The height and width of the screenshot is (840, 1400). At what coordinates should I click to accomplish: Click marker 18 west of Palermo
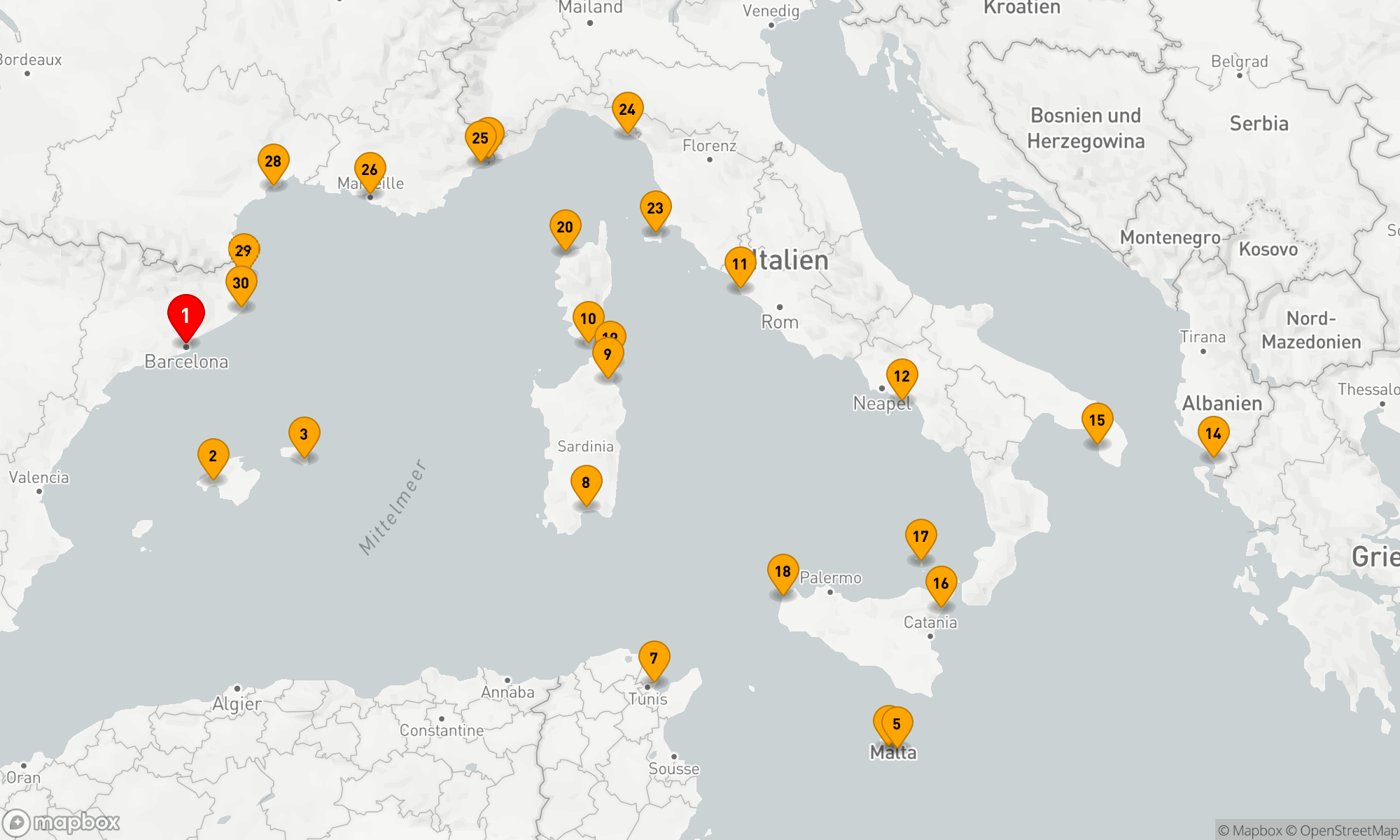781,572
